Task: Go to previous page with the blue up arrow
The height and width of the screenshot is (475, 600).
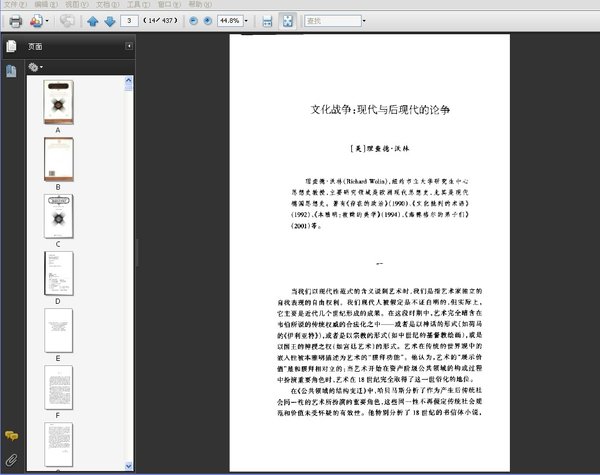Action: click(93, 21)
